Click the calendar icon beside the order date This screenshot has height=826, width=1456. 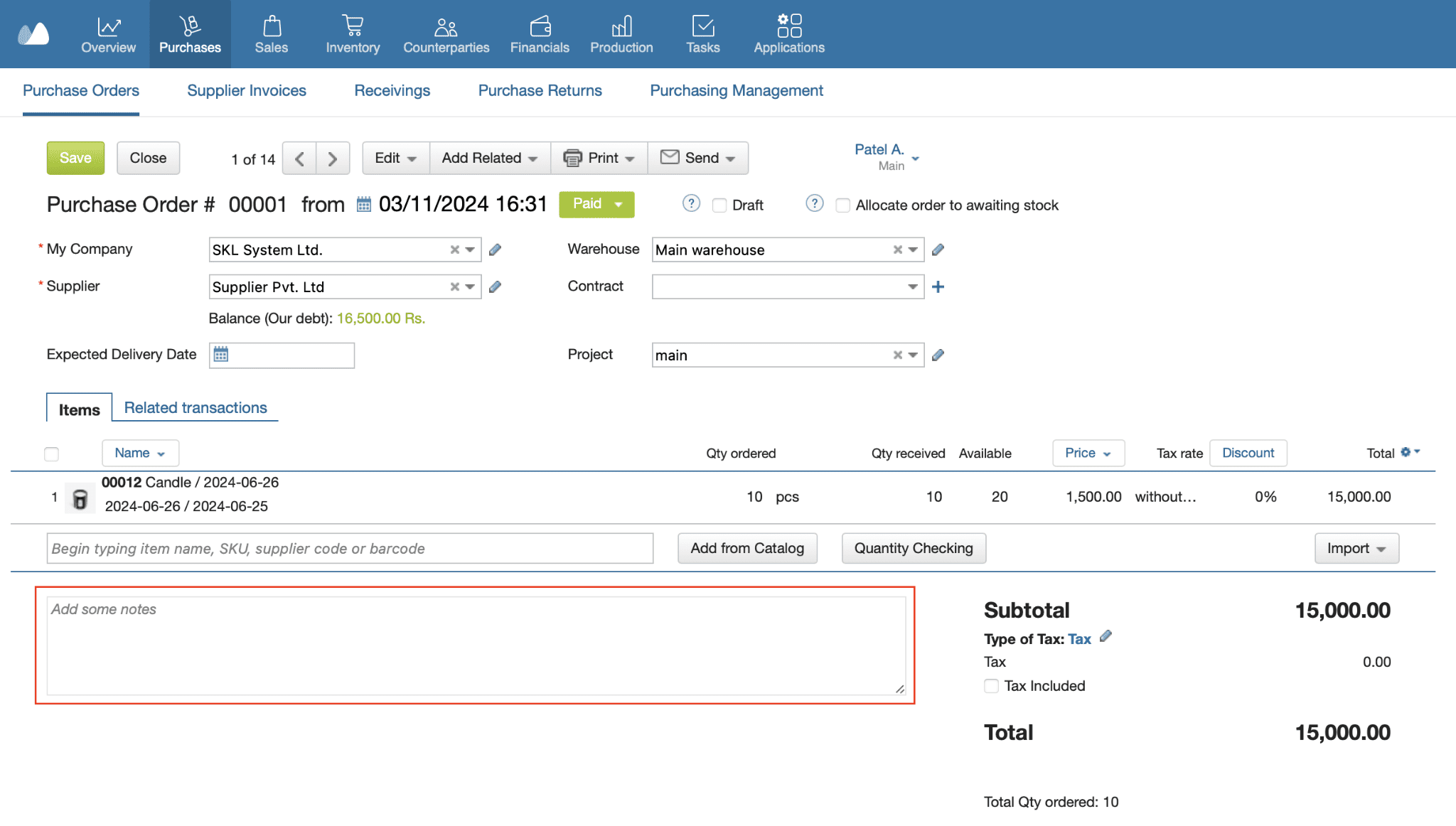click(x=363, y=204)
